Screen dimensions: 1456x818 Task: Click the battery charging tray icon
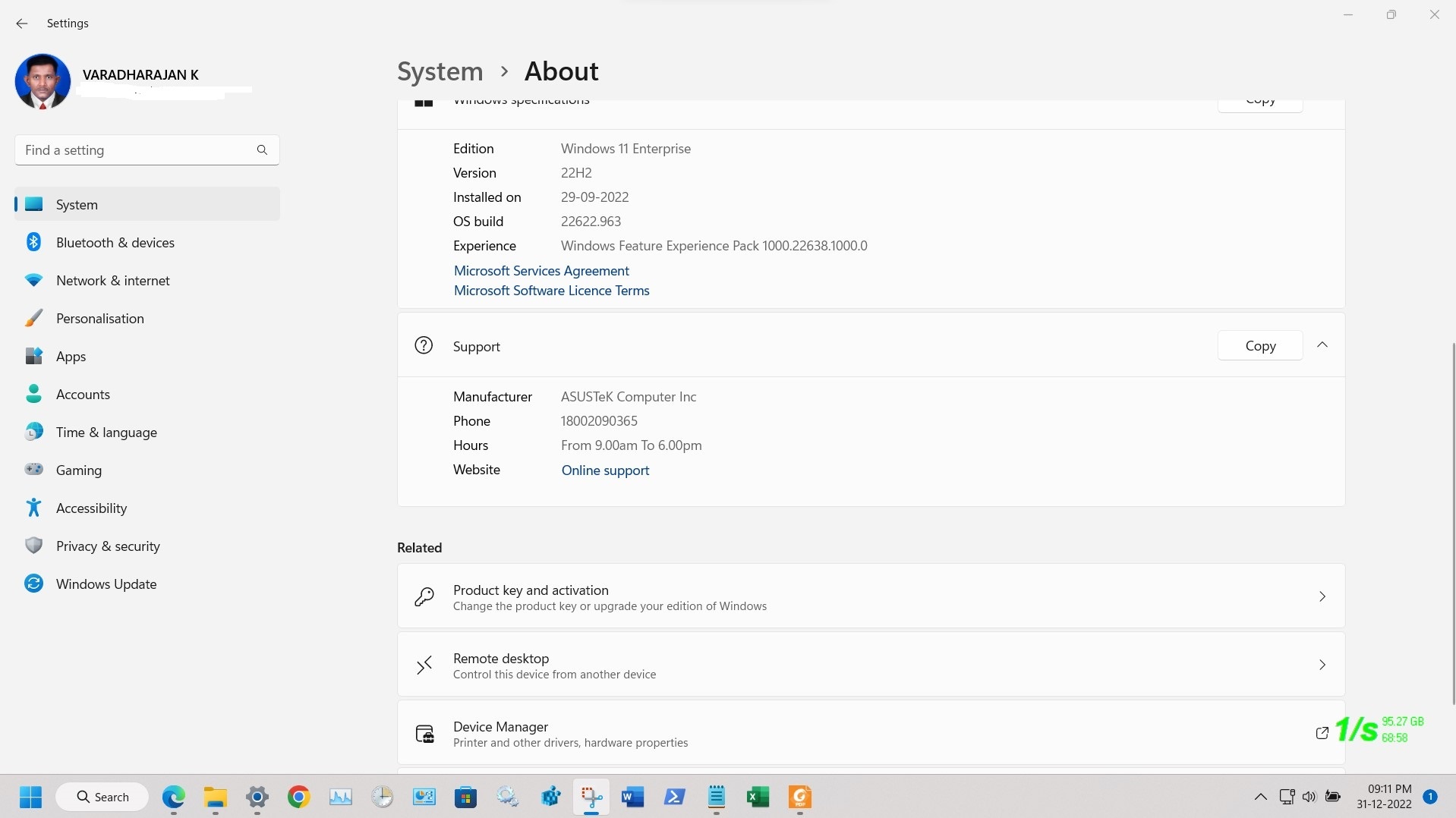coord(1333,797)
